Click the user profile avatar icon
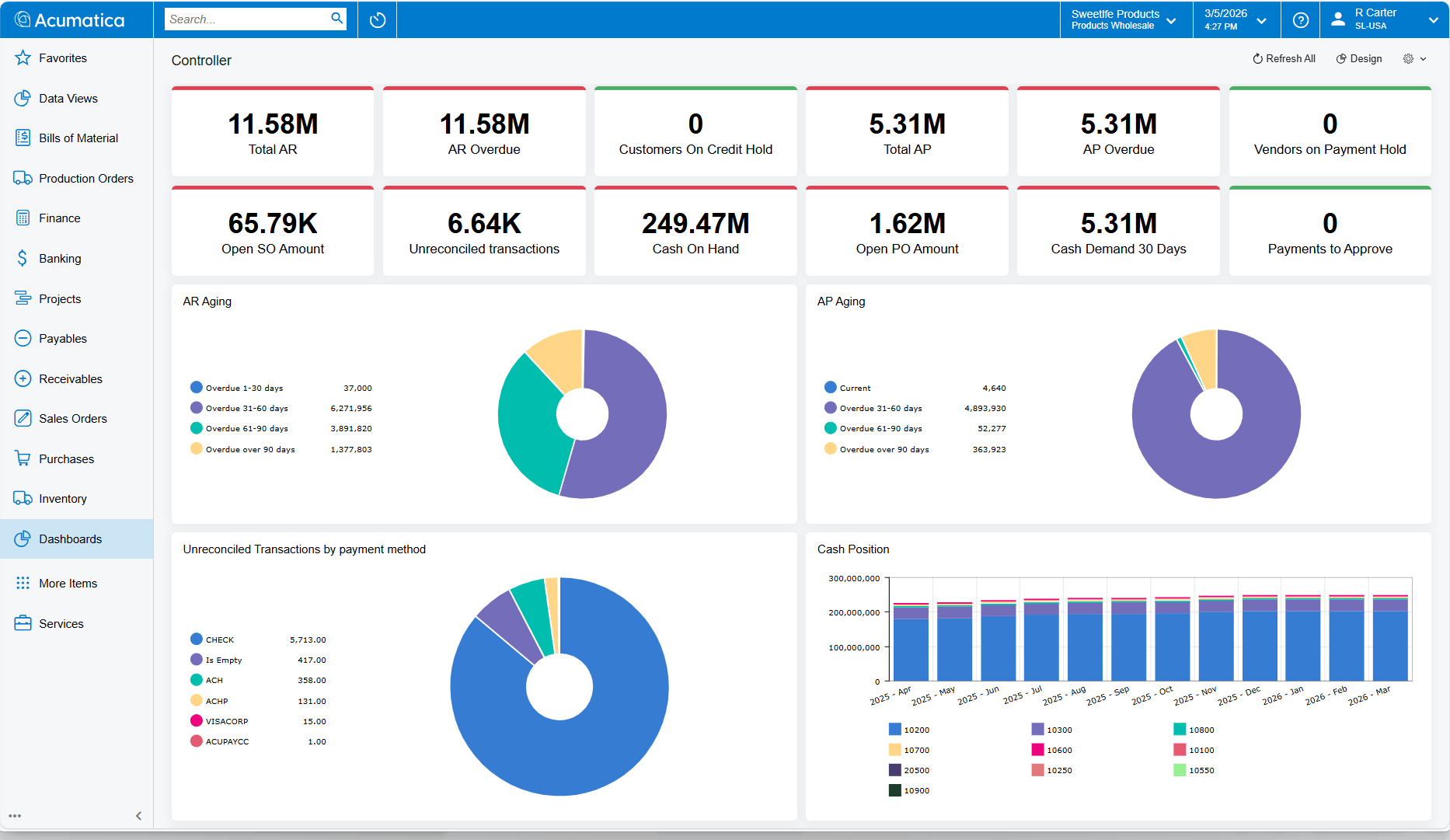Image resolution: width=1450 pixels, height=840 pixels. coord(1338,19)
